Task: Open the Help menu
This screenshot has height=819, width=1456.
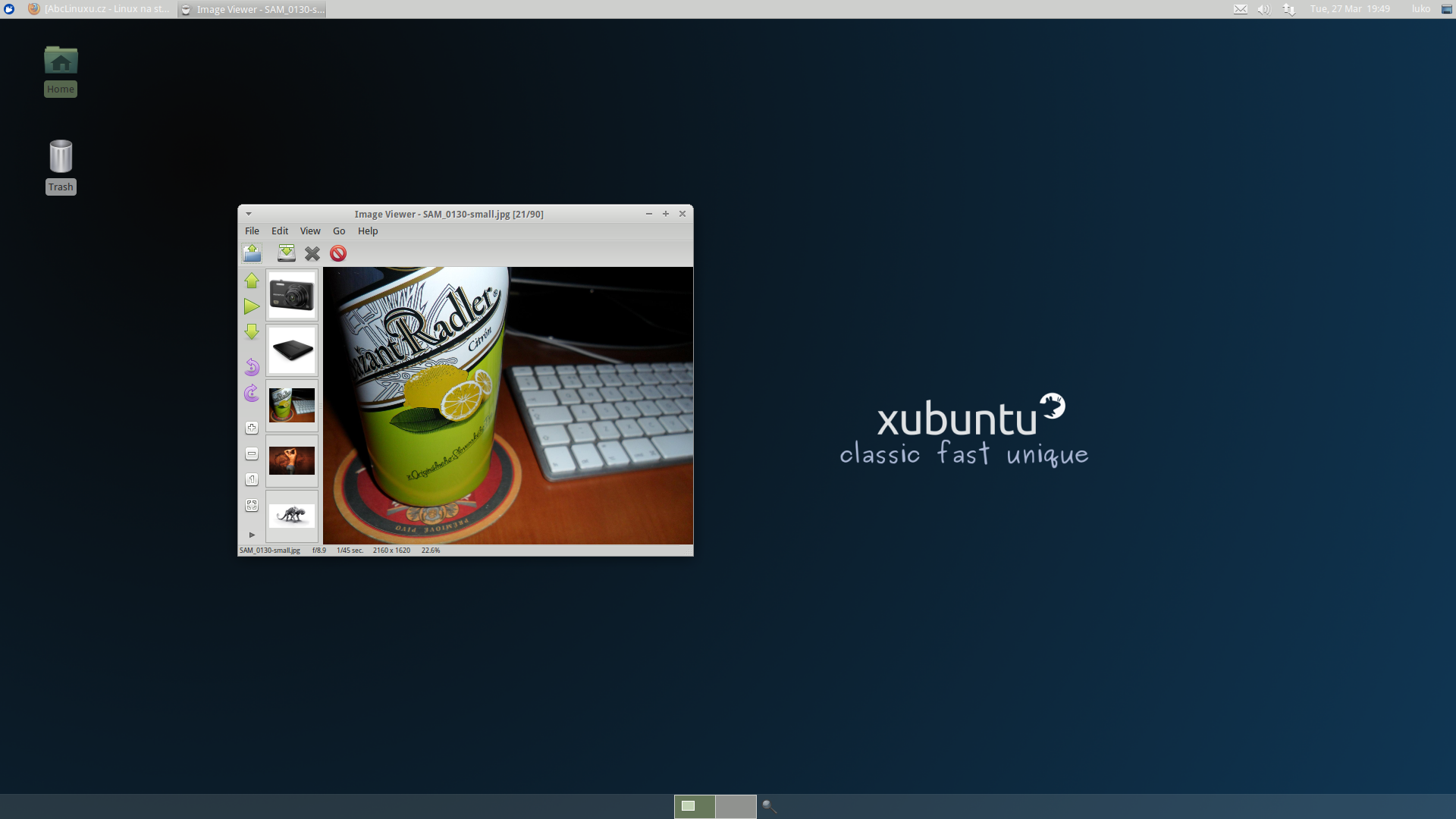Action: pyautogui.click(x=368, y=231)
